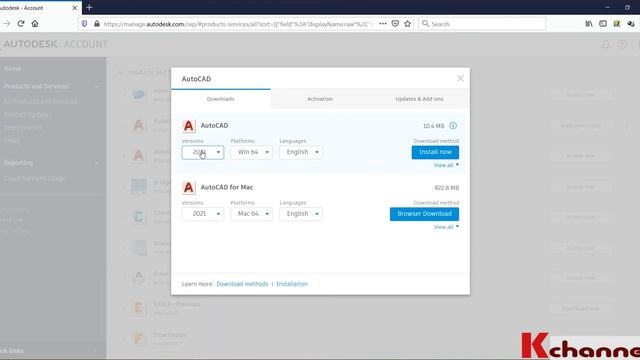The height and width of the screenshot is (360, 640).
Task: Reload the page with the refresh icon
Action: click(x=21, y=24)
